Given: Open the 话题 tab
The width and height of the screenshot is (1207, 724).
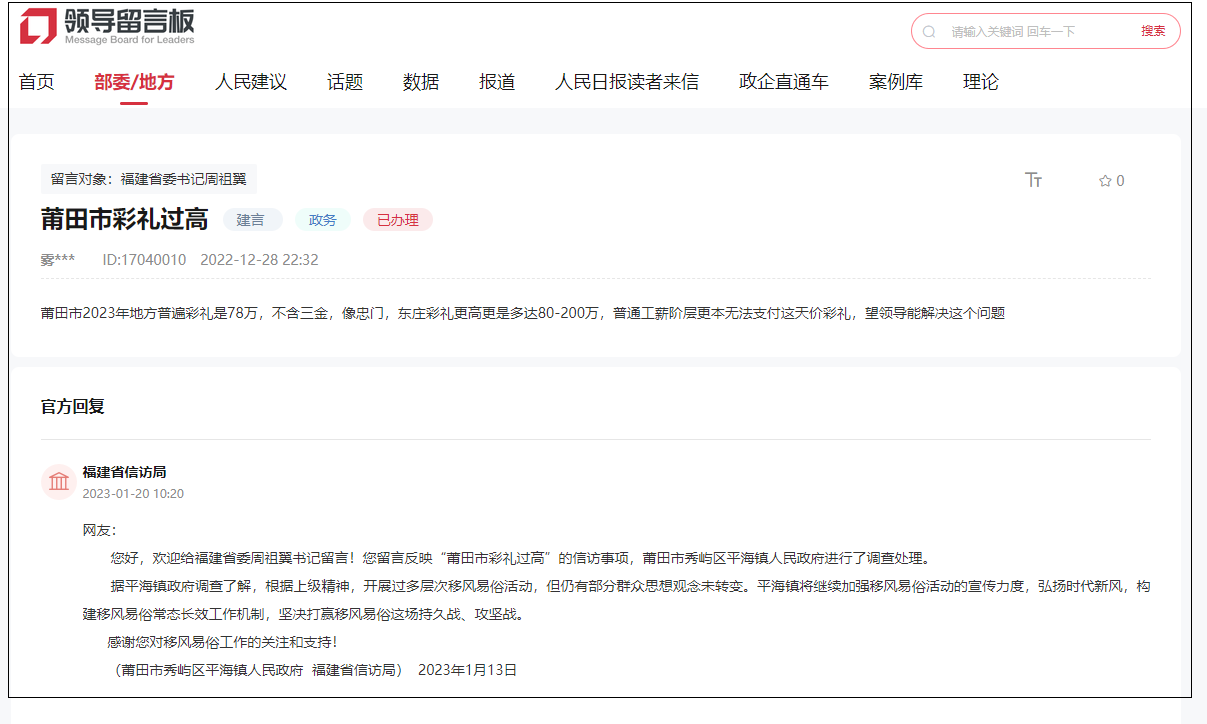Looking at the screenshot, I should coord(343,81).
